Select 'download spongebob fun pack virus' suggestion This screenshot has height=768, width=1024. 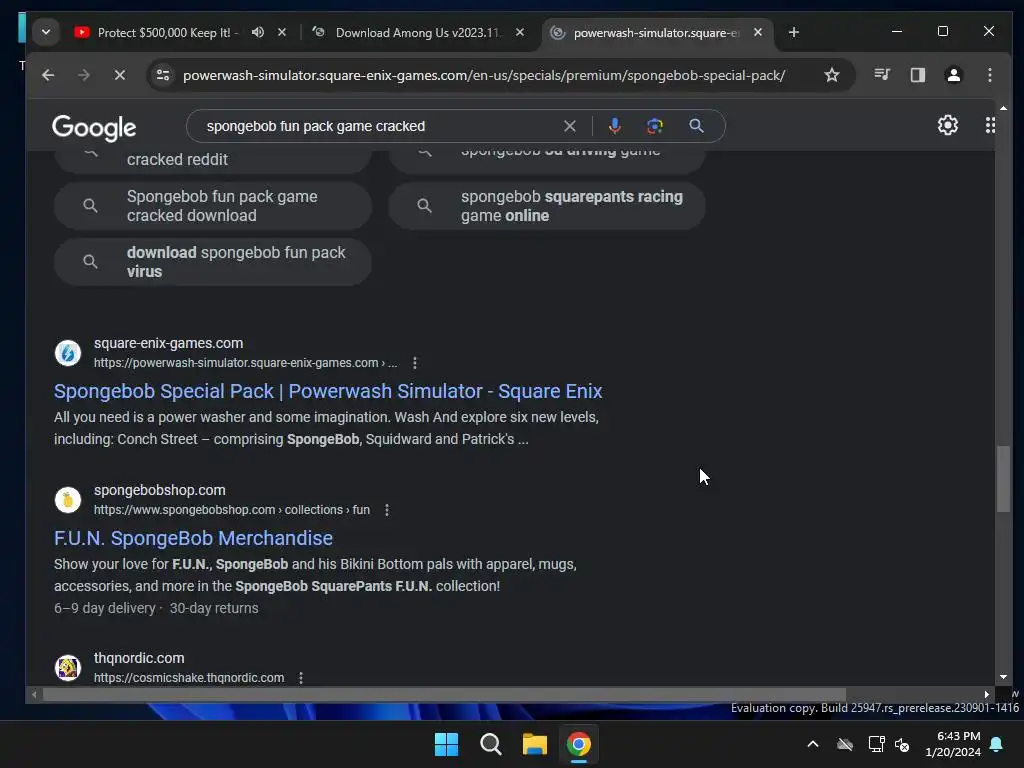coord(213,262)
